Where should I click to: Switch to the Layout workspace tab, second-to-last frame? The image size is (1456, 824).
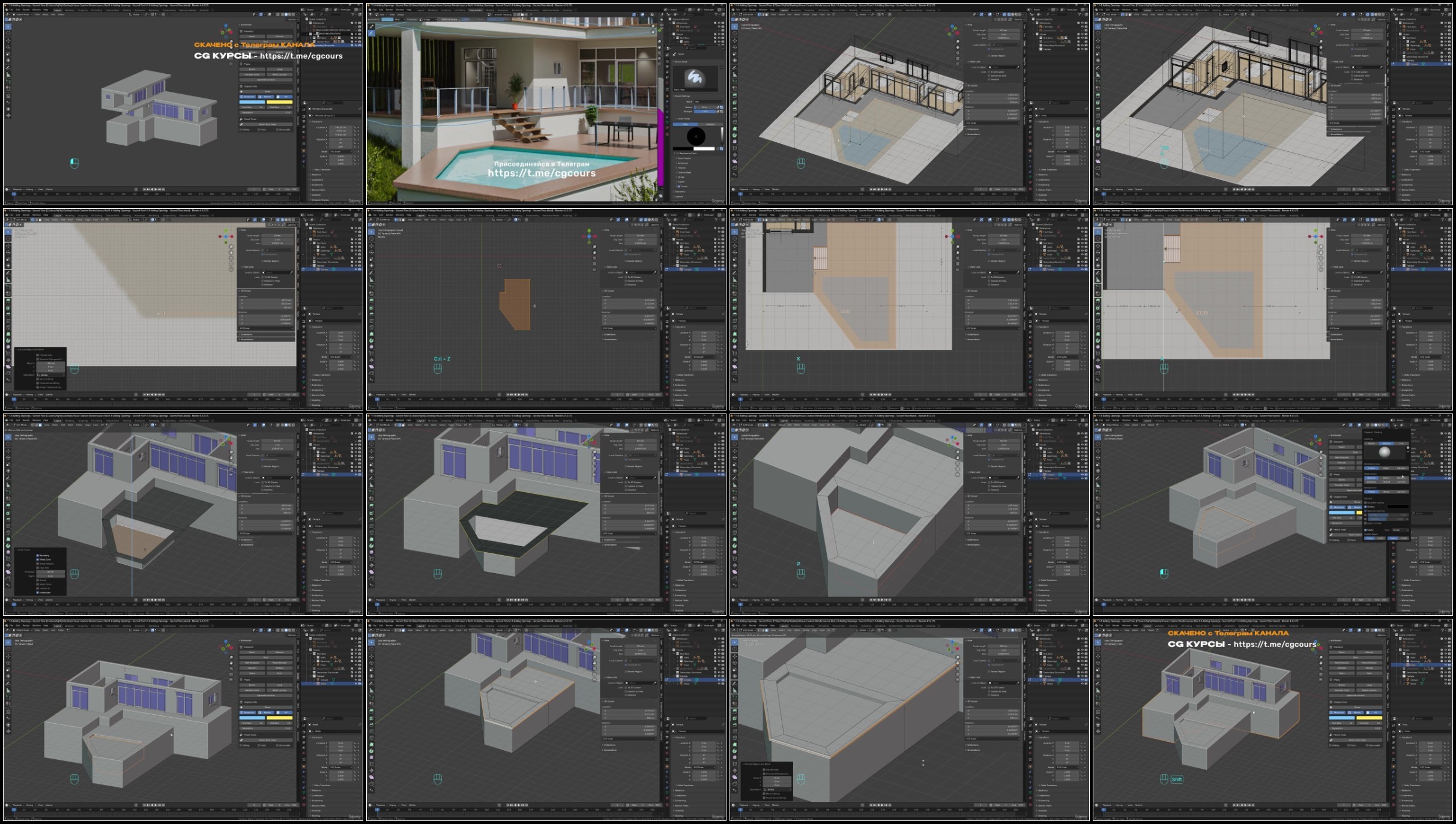(784, 625)
